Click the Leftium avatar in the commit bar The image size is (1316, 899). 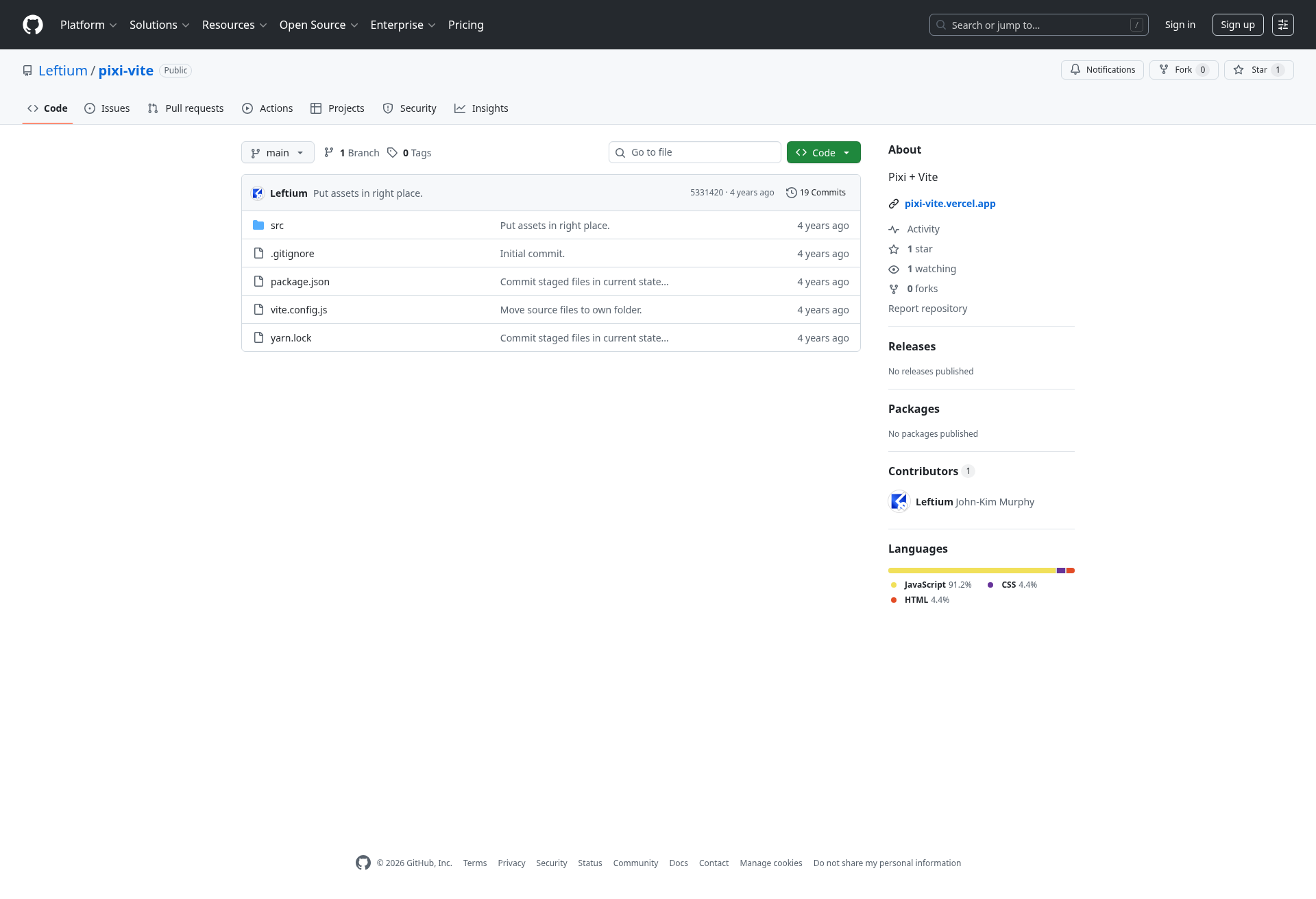[258, 193]
